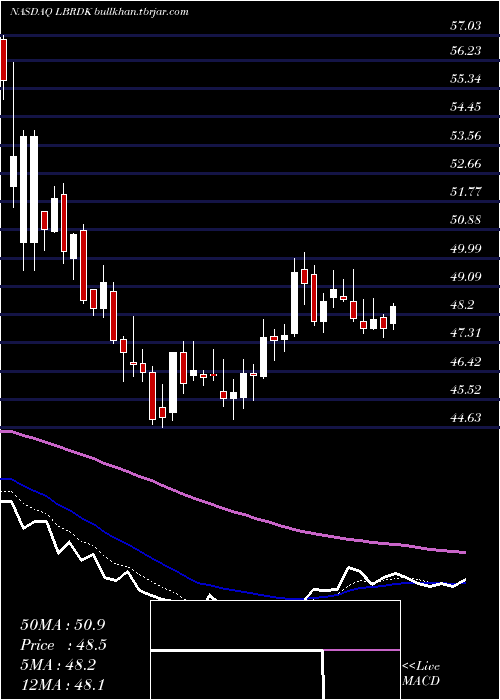
Task: Click the Price : 48.5 readout
Action: 63,645
